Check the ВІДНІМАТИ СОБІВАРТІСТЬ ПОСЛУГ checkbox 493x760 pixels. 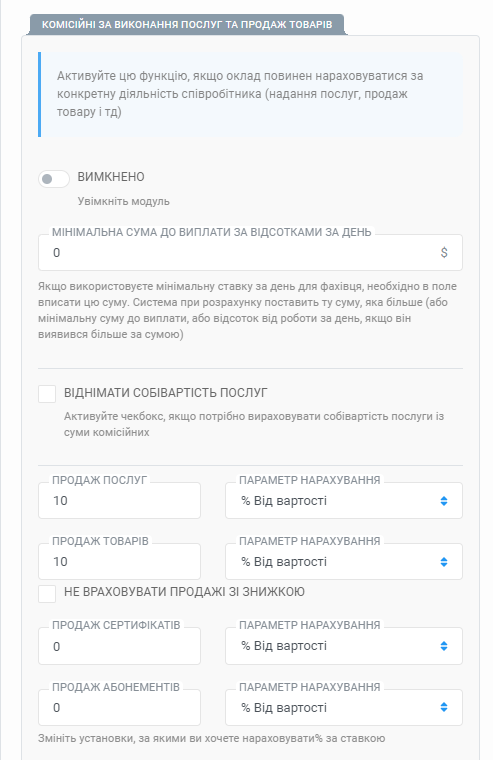[47, 394]
